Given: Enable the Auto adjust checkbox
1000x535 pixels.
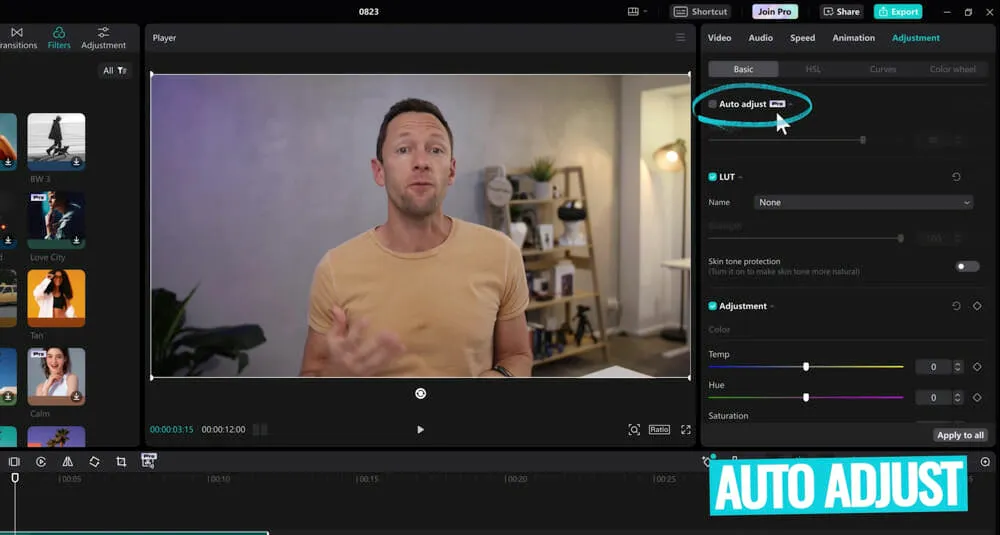Looking at the screenshot, I should pos(713,104).
